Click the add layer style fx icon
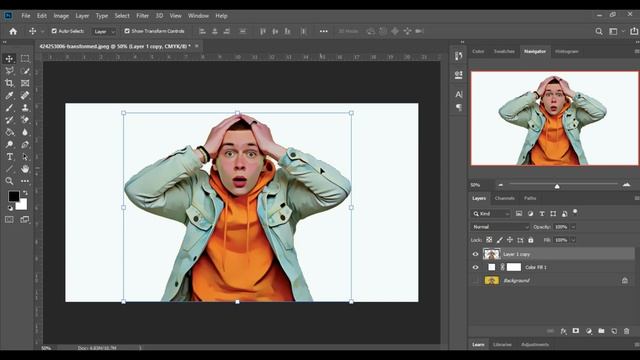Screen dimensions: 640x360 563,331
